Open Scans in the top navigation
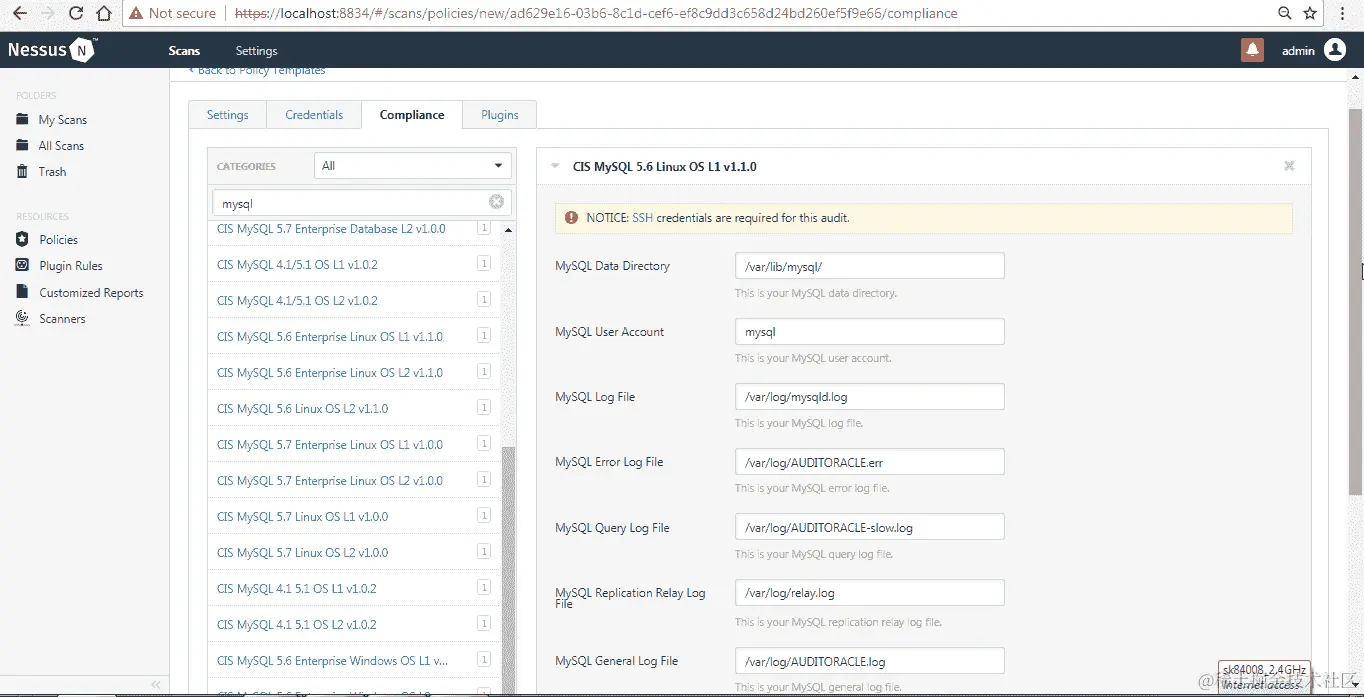1364x697 pixels. (184, 50)
